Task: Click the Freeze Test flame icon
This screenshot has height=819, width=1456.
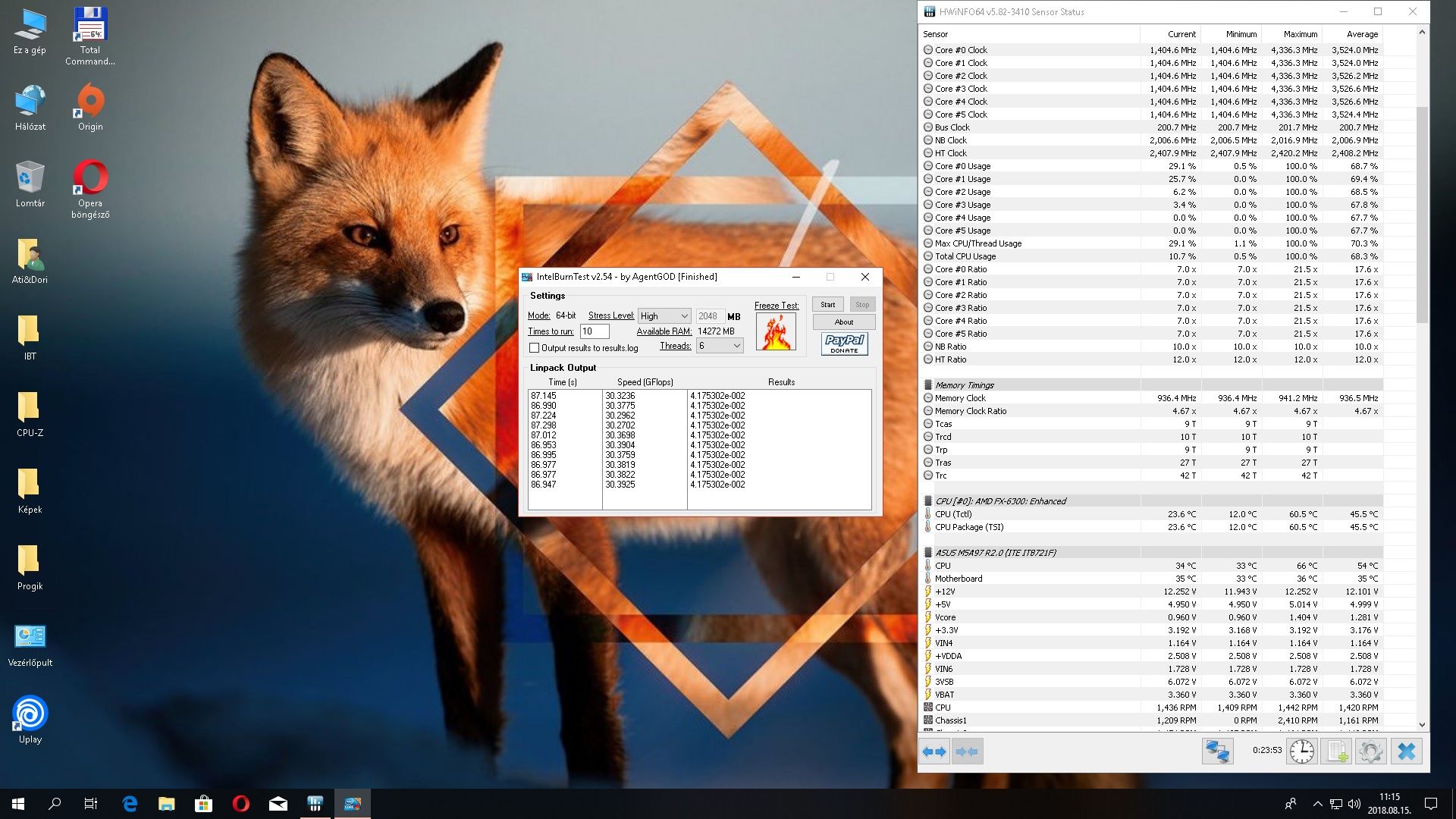Action: tap(776, 332)
